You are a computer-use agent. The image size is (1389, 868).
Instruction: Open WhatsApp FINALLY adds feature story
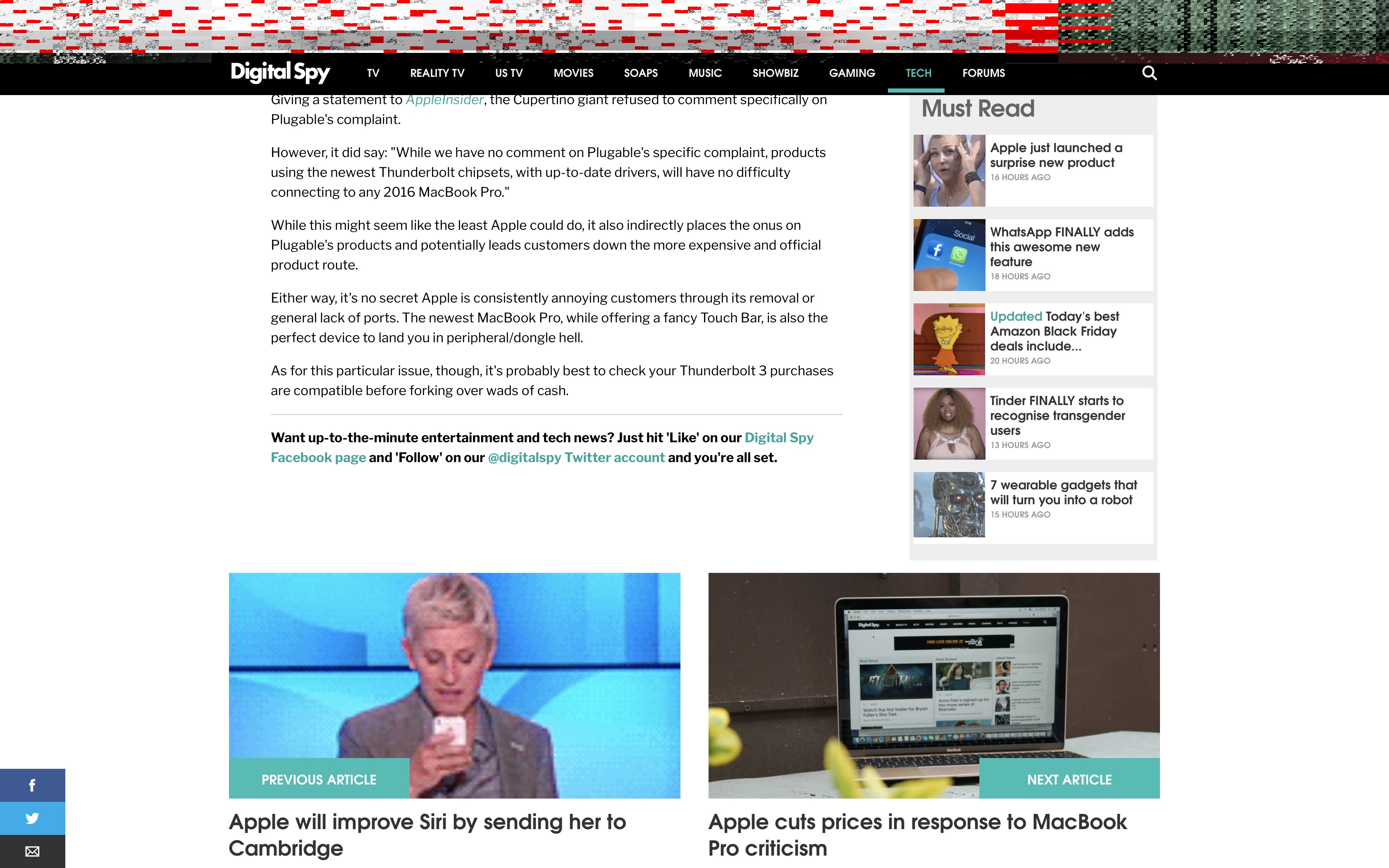[x=1061, y=247]
